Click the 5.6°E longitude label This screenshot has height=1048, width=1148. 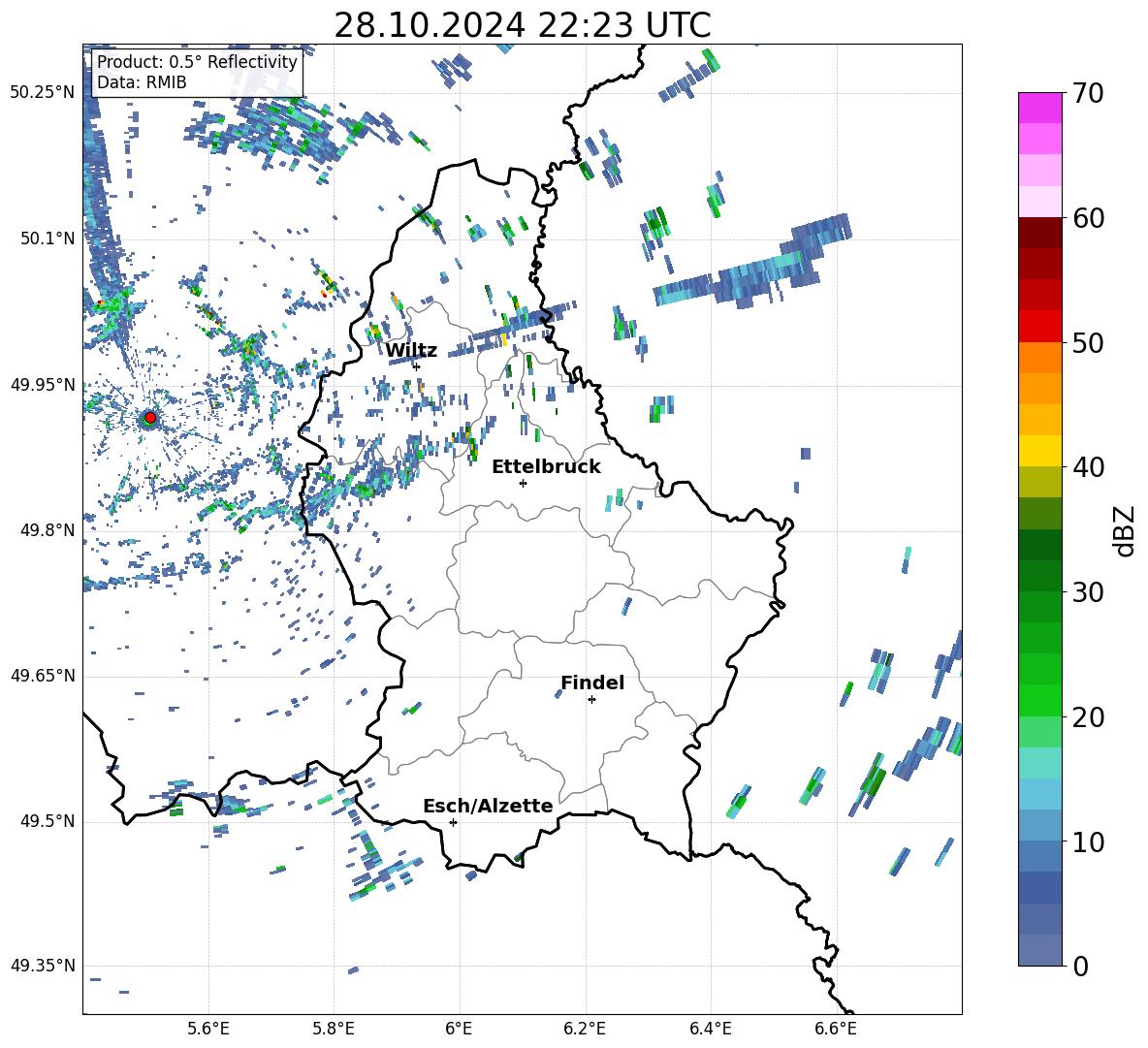click(x=208, y=1029)
